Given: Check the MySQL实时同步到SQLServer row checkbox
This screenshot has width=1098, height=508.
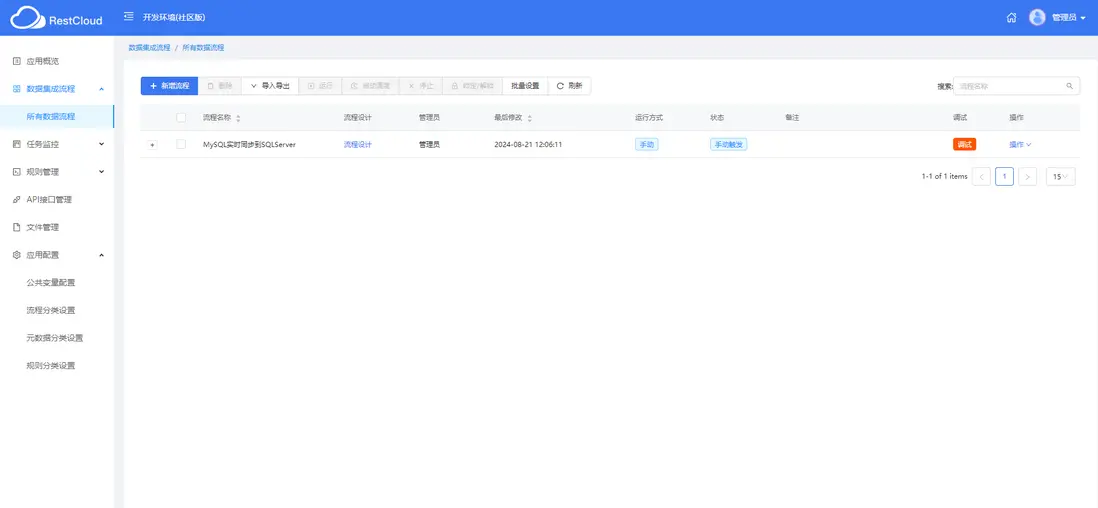Looking at the screenshot, I should 181,144.
